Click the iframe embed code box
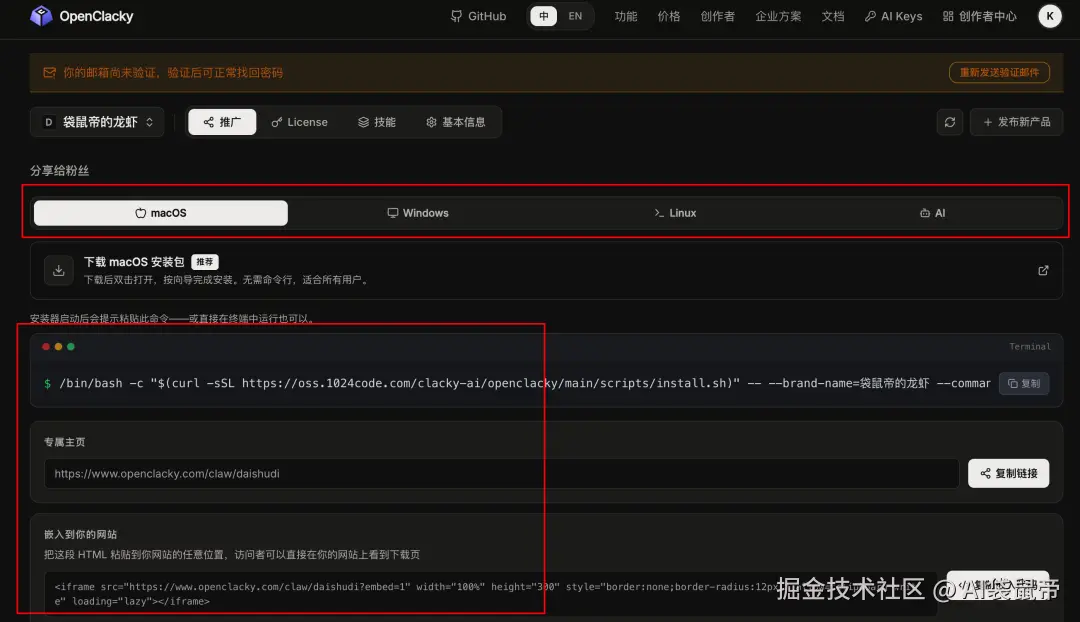Screen dimensions: 1080x622 [x=490, y=594]
